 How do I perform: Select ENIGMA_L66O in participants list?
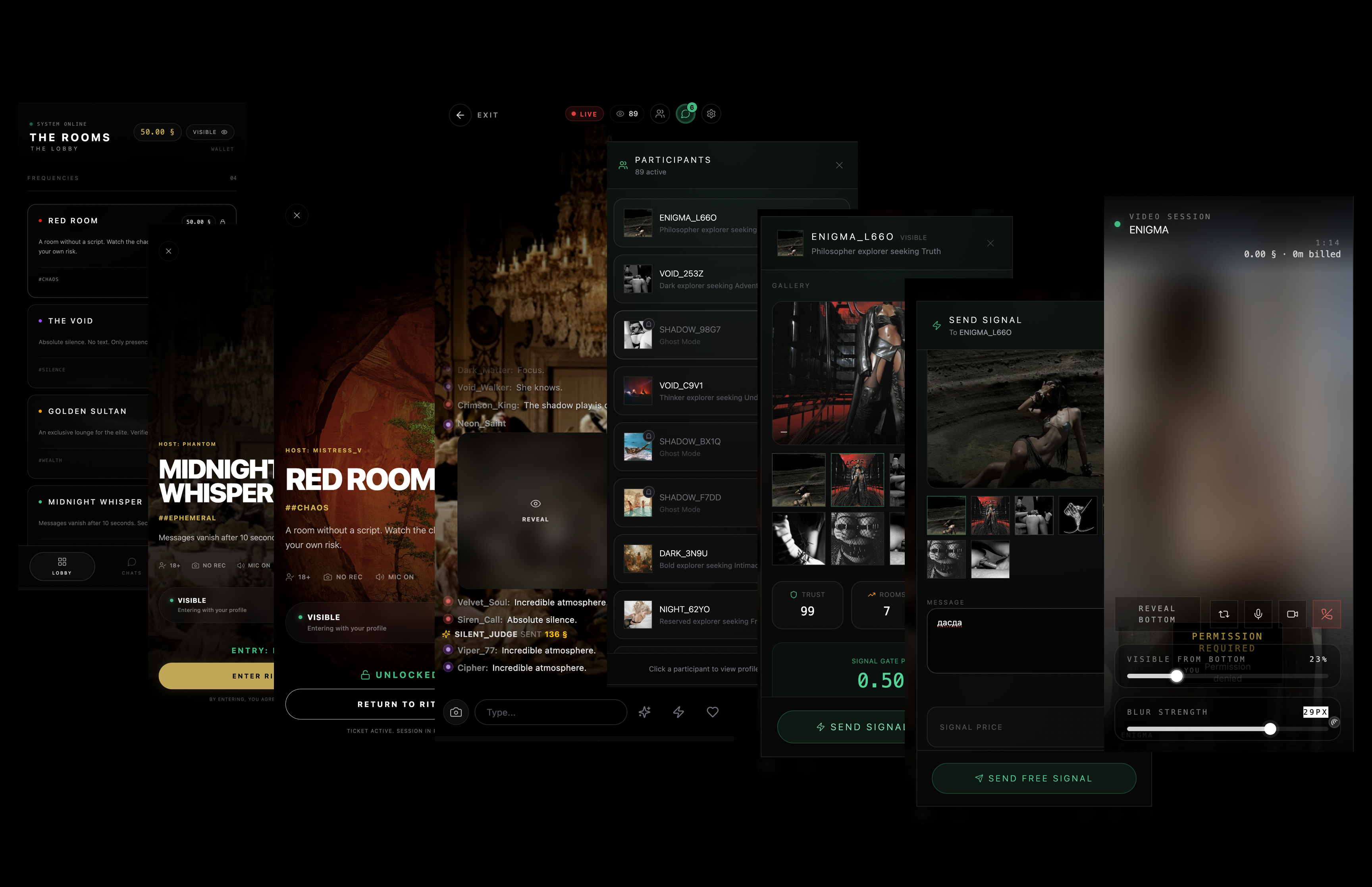686,224
